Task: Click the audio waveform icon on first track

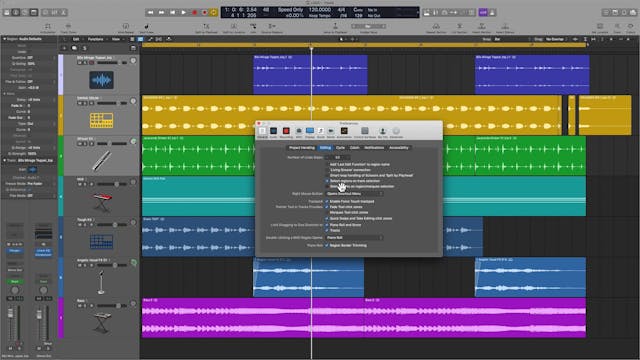Action: tap(101, 80)
